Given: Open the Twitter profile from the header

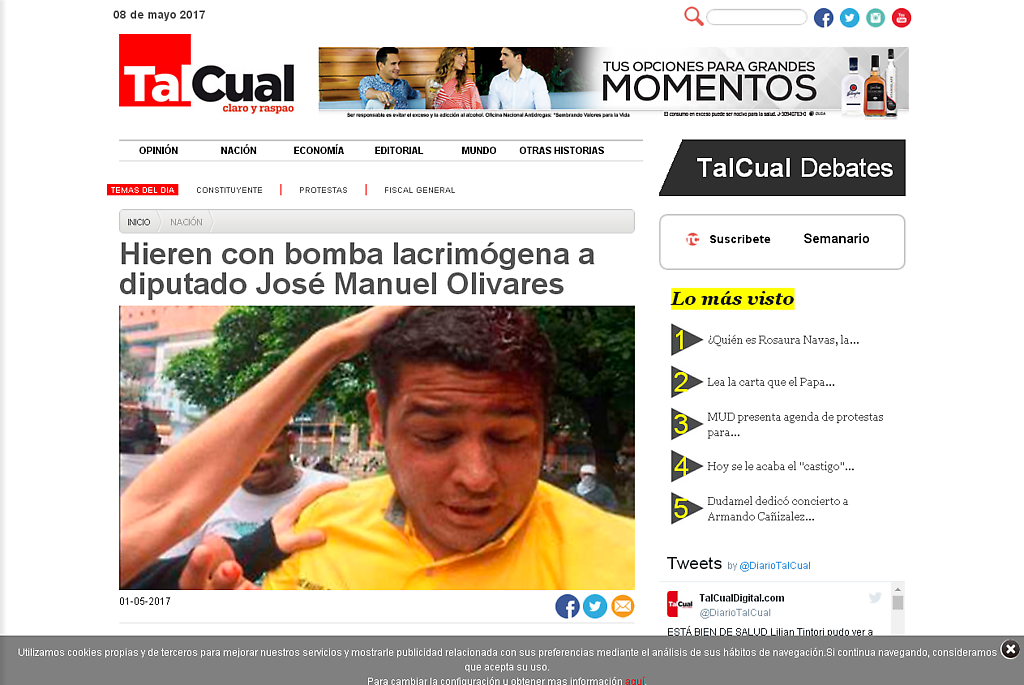Looking at the screenshot, I should tap(849, 17).
